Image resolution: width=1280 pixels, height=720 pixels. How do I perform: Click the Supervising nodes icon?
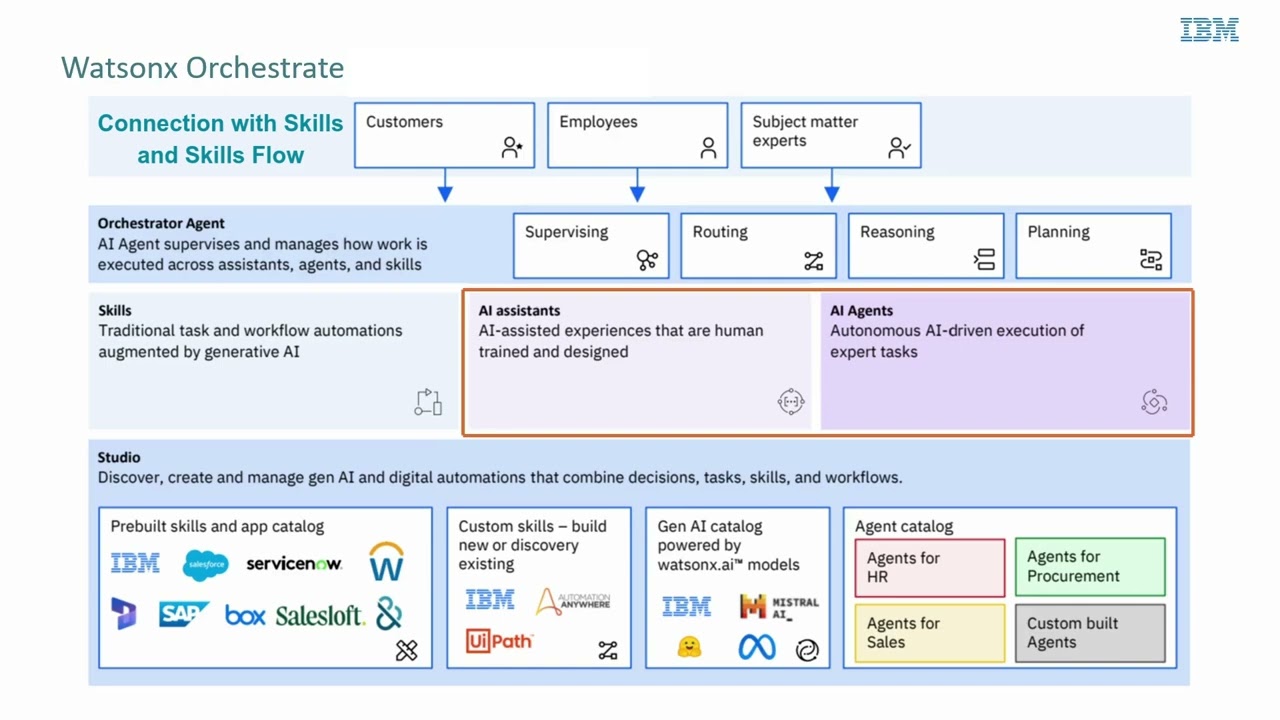[x=647, y=260]
